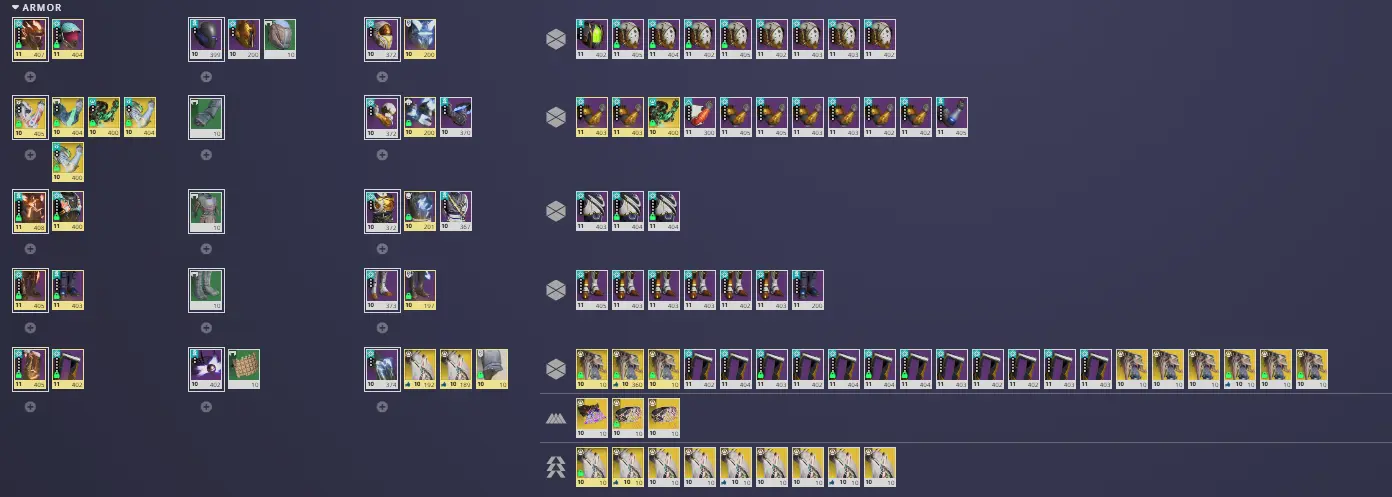Select the green plain chest armor
Viewport: 1392px width, 497px height.
pyautogui.click(x=206, y=211)
